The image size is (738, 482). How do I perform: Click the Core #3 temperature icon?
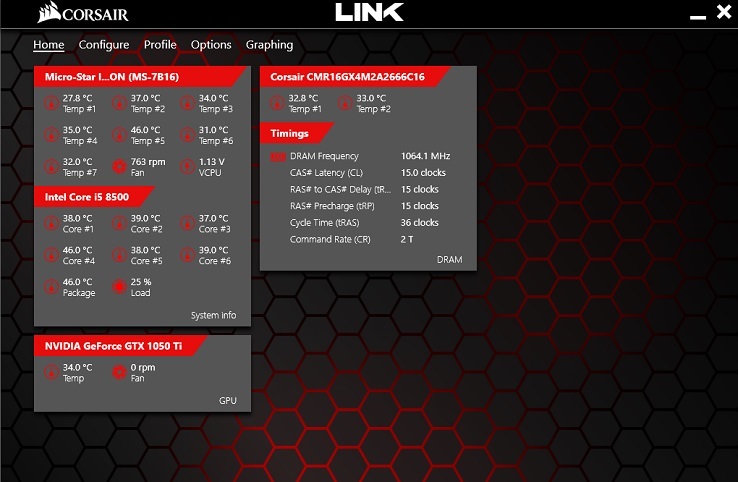click(187, 223)
